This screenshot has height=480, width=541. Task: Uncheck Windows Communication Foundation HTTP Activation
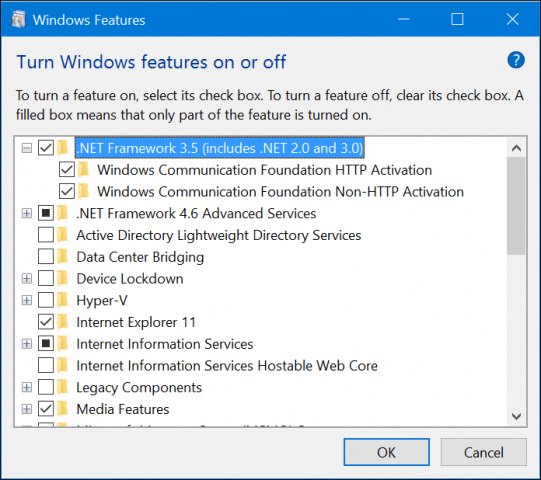click(67, 170)
